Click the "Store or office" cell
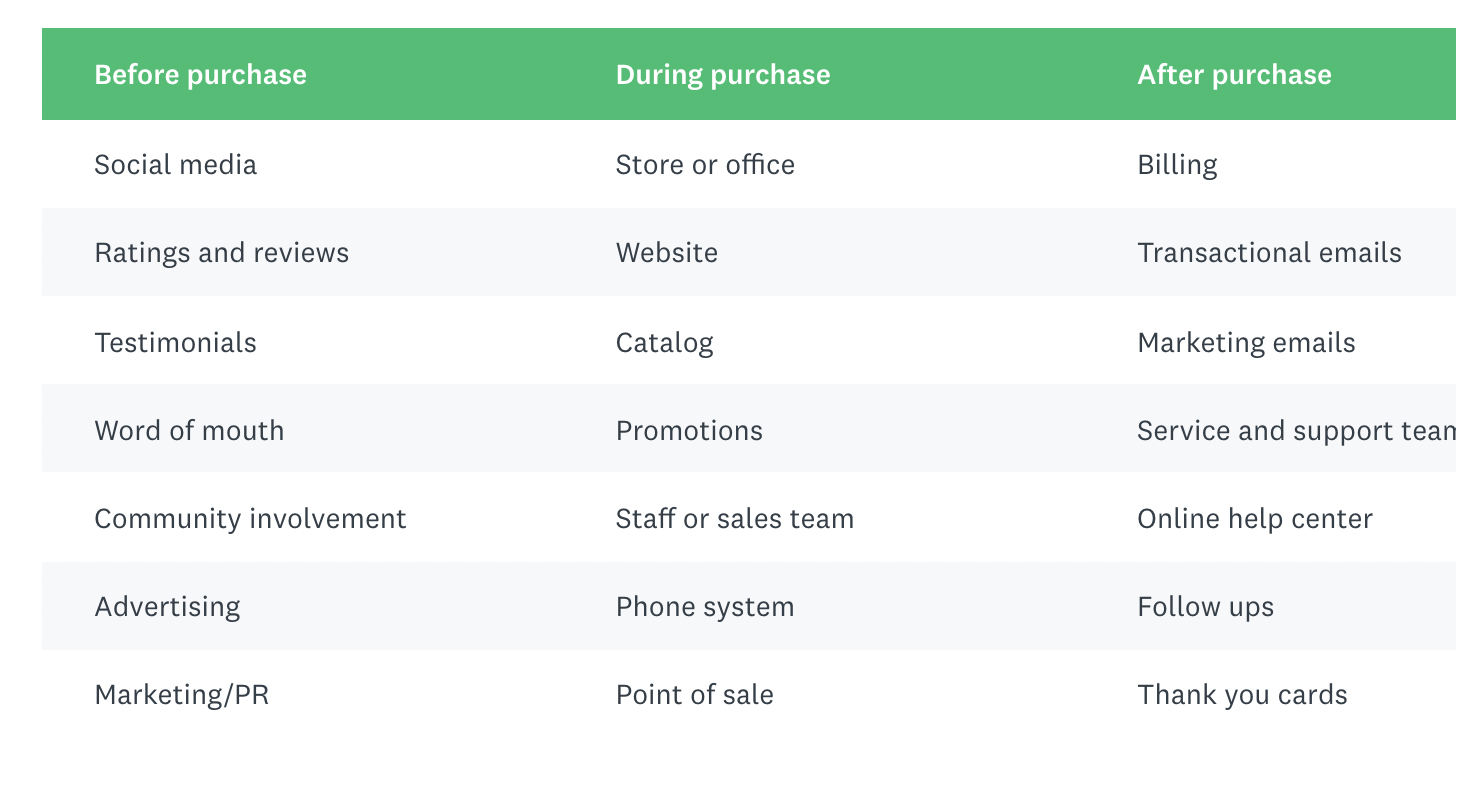Image resolution: width=1484 pixels, height=790 pixels. (x=705, y=165)
